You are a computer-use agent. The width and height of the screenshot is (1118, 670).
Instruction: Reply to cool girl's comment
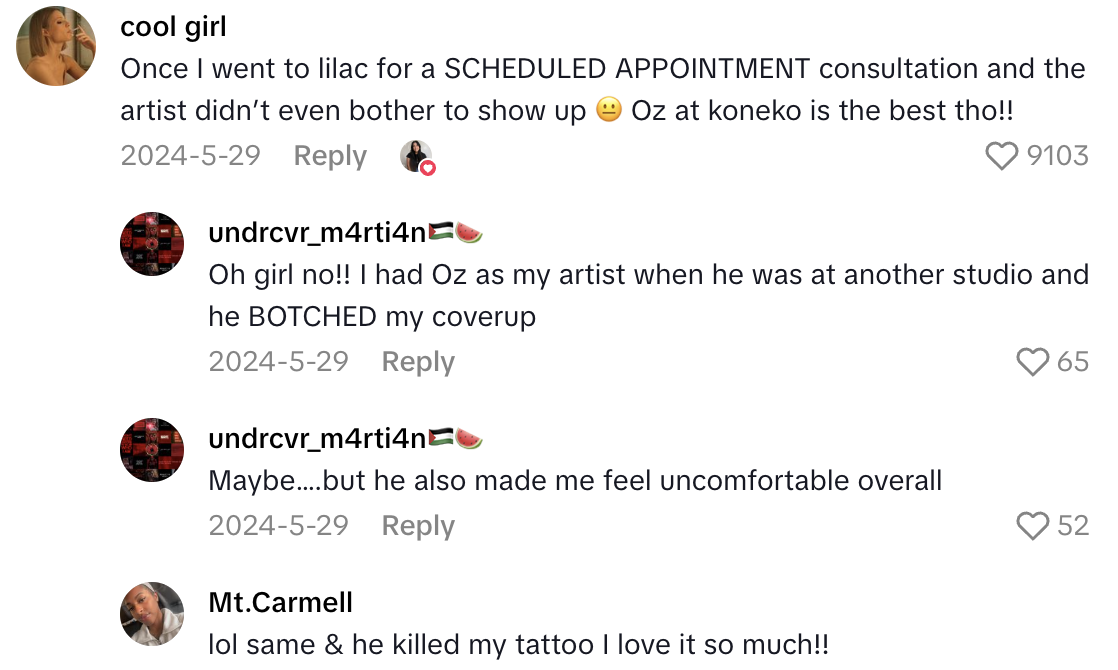tap(329, 155)
